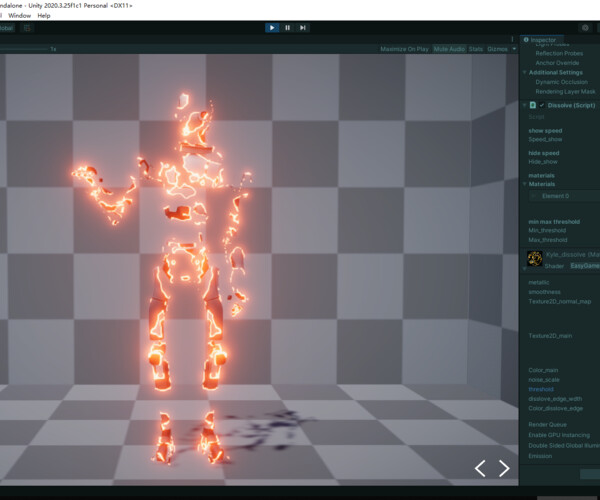Open the Window menu
The image size is (600, 500).
[18, 16]
